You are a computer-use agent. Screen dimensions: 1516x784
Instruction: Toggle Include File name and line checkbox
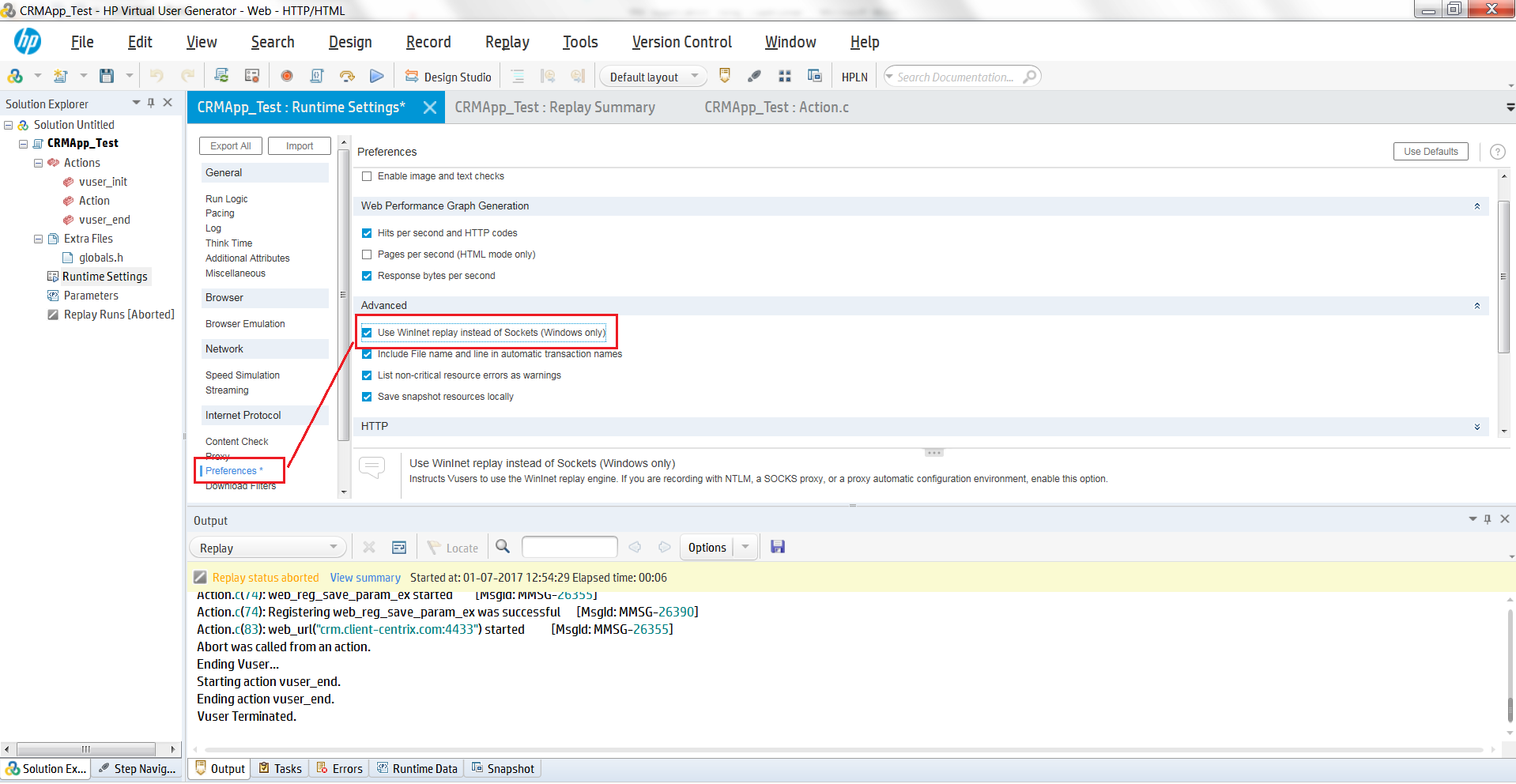(367, 354)
